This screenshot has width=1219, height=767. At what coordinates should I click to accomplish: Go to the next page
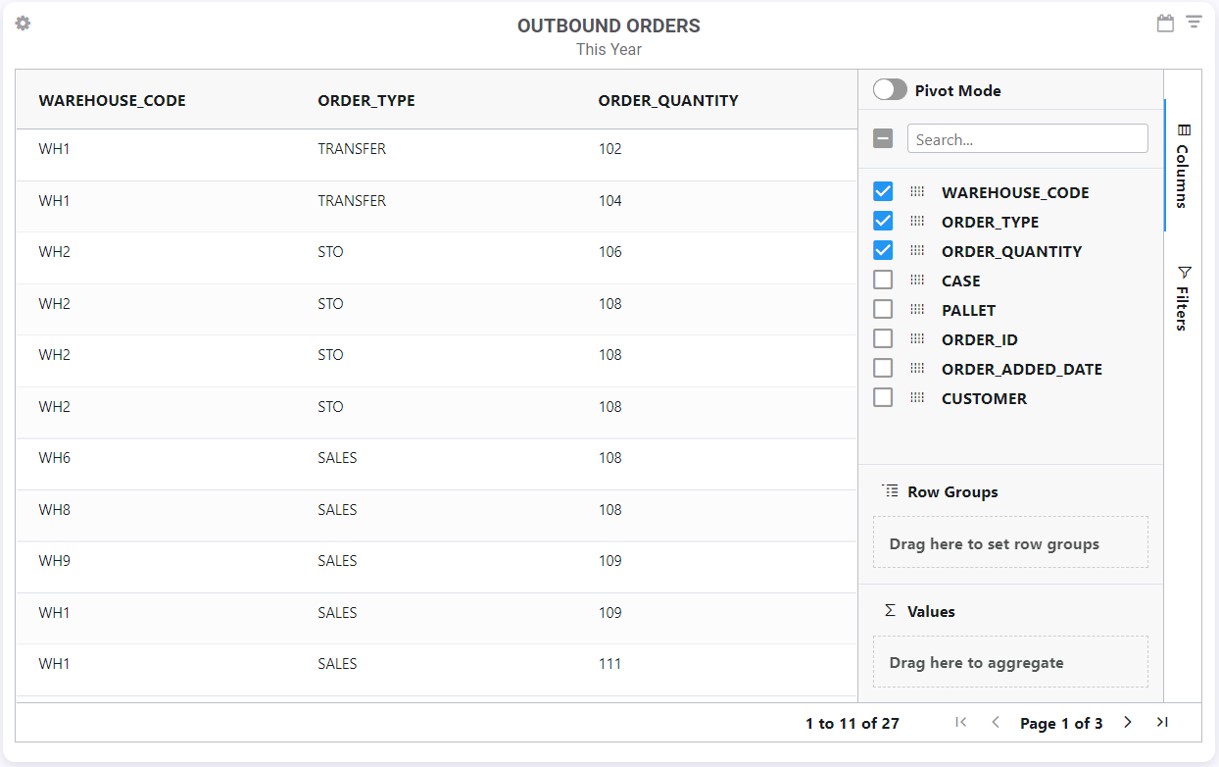(1128, 722)
